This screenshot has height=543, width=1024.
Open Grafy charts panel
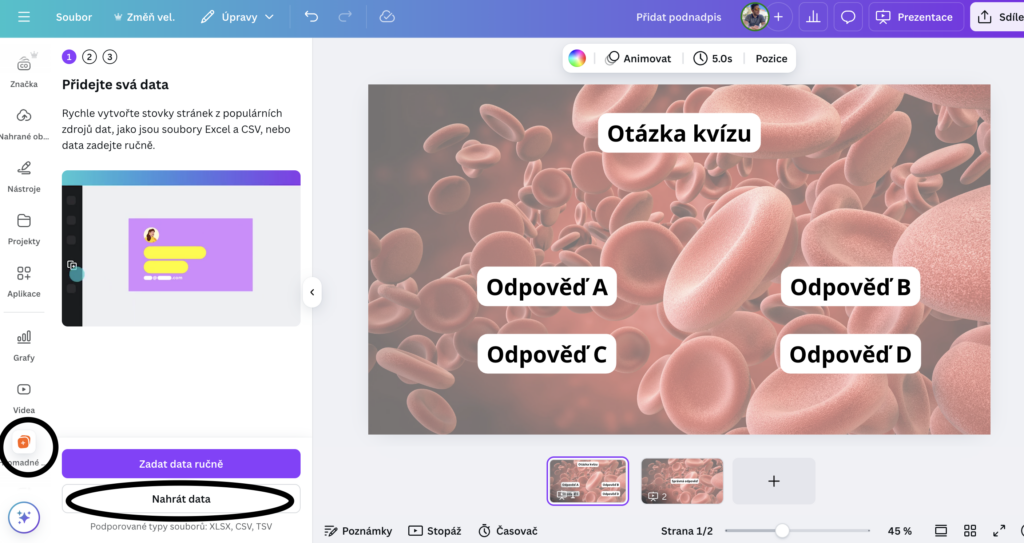point(24,345)
